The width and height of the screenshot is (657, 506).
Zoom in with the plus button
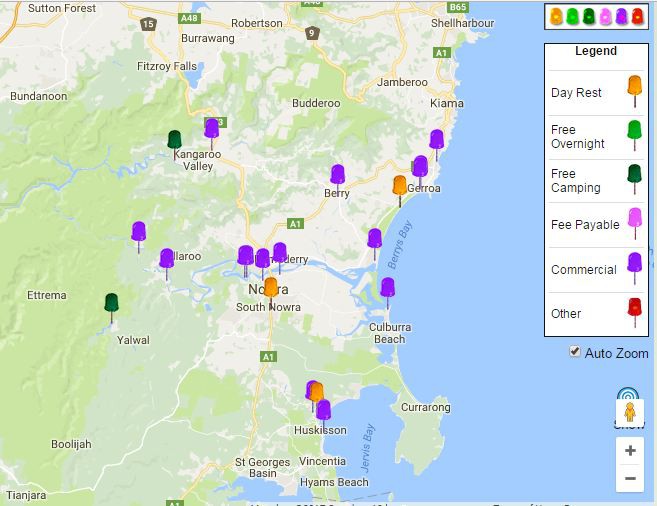point(630,451)
